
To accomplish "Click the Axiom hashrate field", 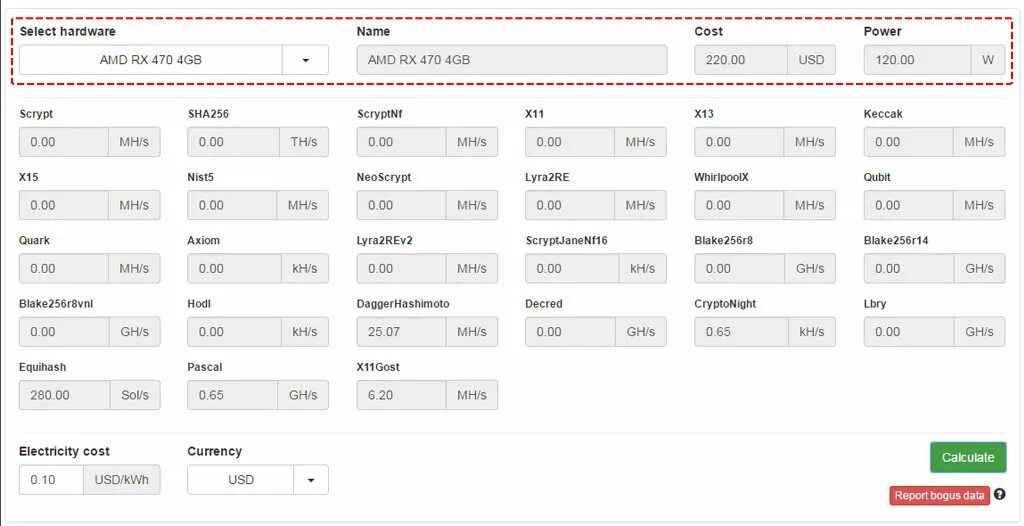I will point(234,269).
